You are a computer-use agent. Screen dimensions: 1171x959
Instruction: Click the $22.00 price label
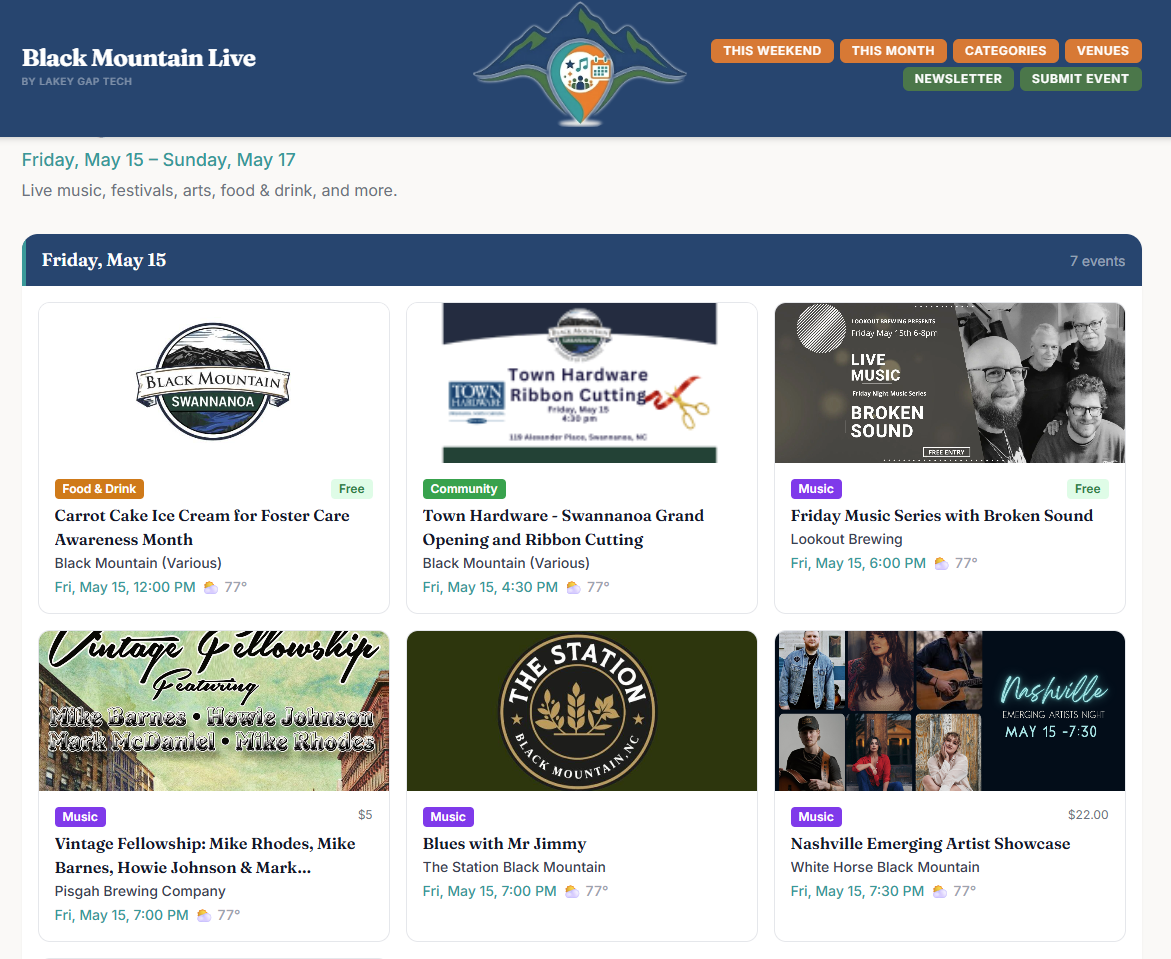(x=1088, y=815)
